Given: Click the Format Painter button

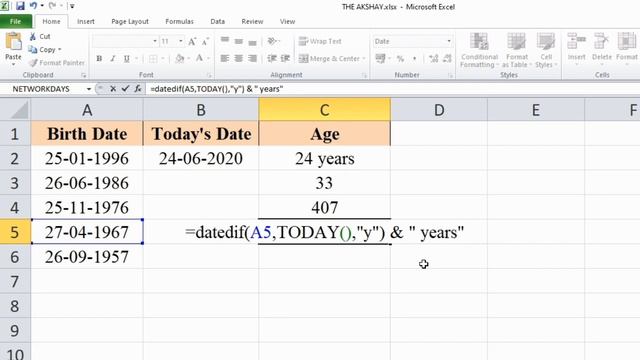Looking at the screenshot, I should tap(57, 63).
